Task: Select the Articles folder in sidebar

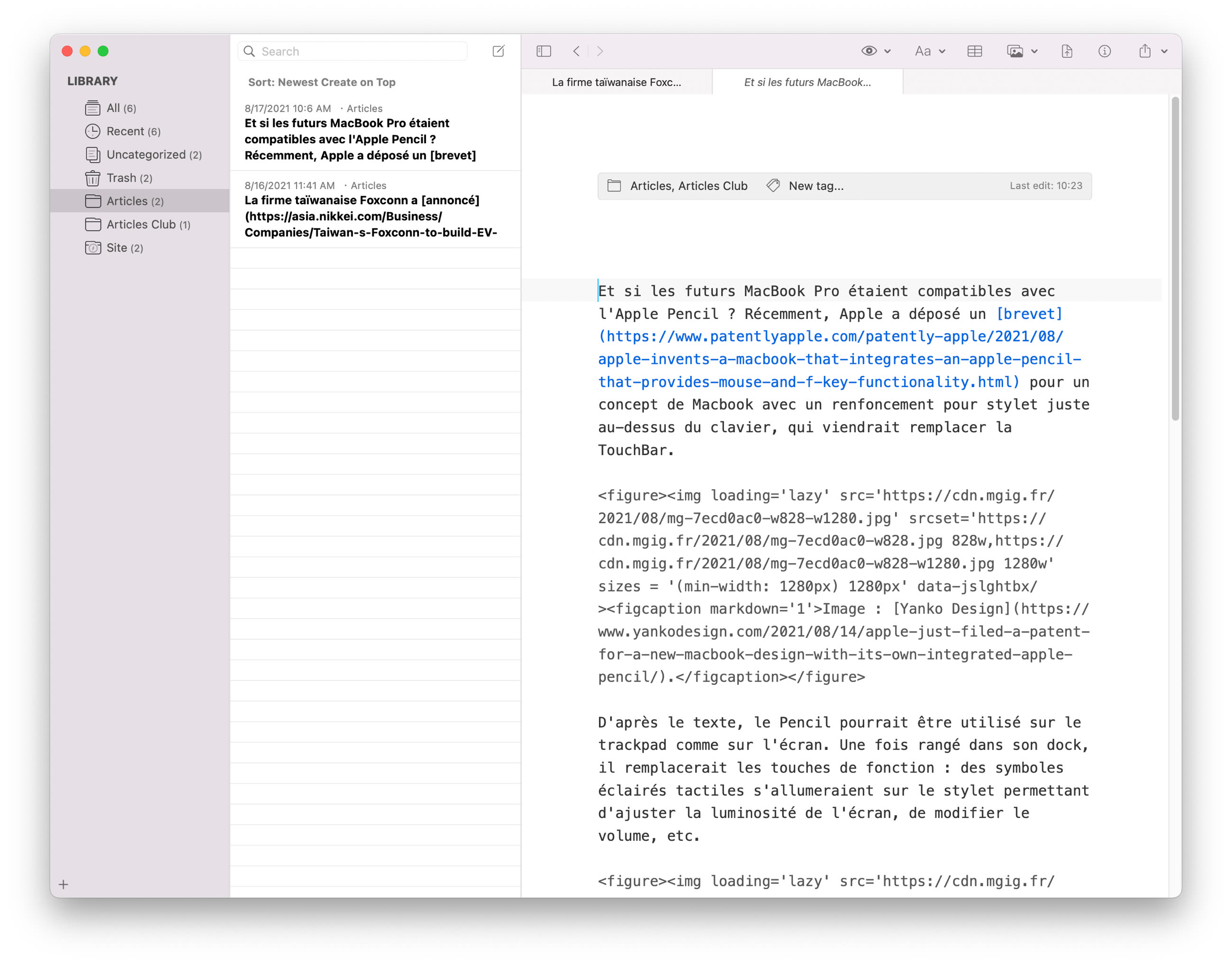Action: [x=139, y=201]
